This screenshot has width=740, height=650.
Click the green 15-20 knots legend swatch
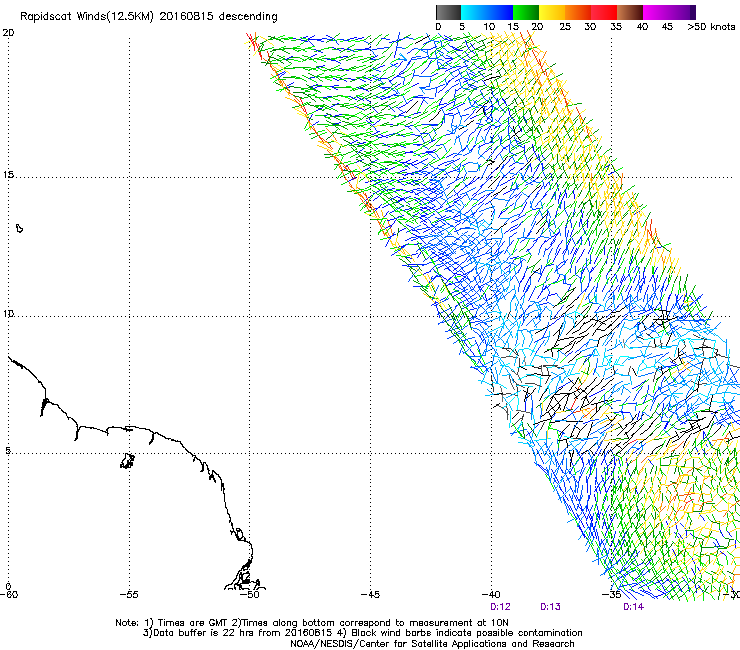[x=526, y=12]
